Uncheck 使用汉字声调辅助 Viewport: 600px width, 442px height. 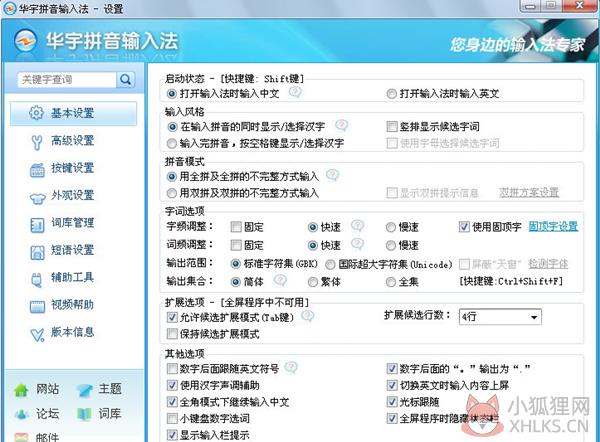[172, 385]
